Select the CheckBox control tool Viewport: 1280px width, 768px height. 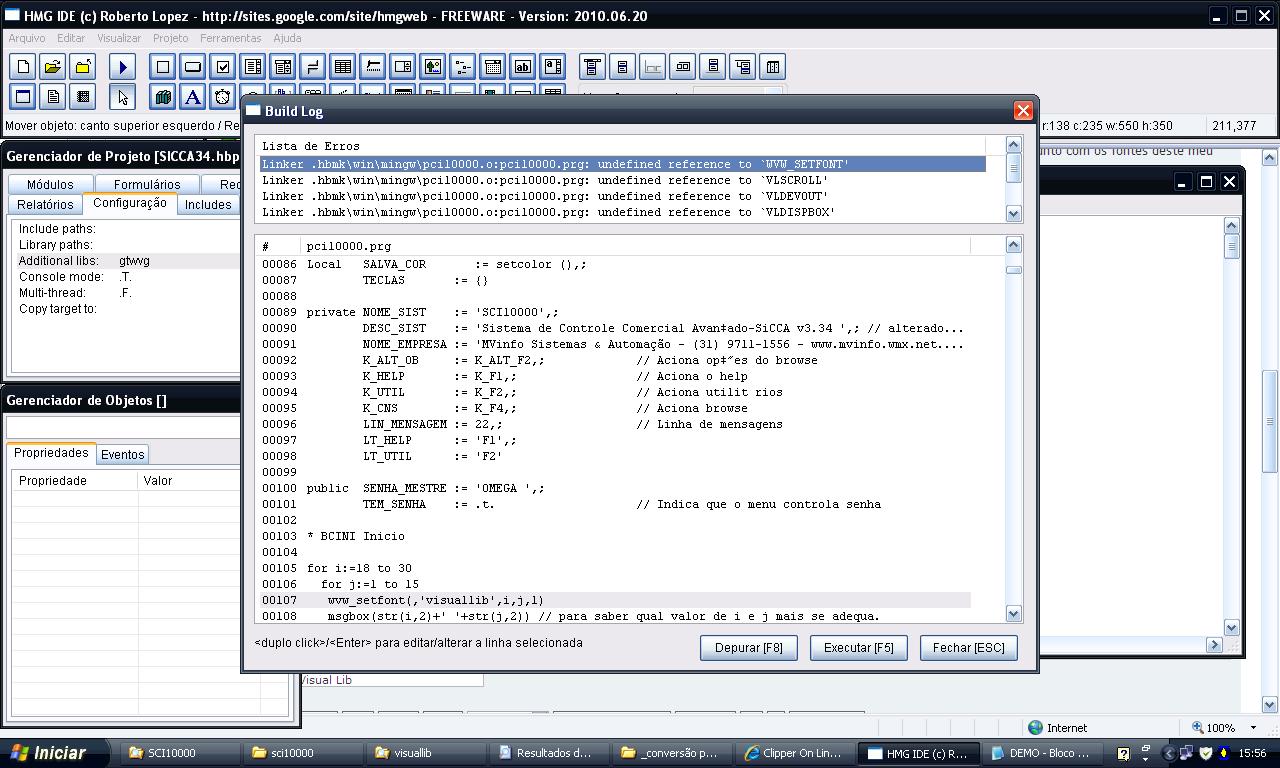tap(223, 67)
